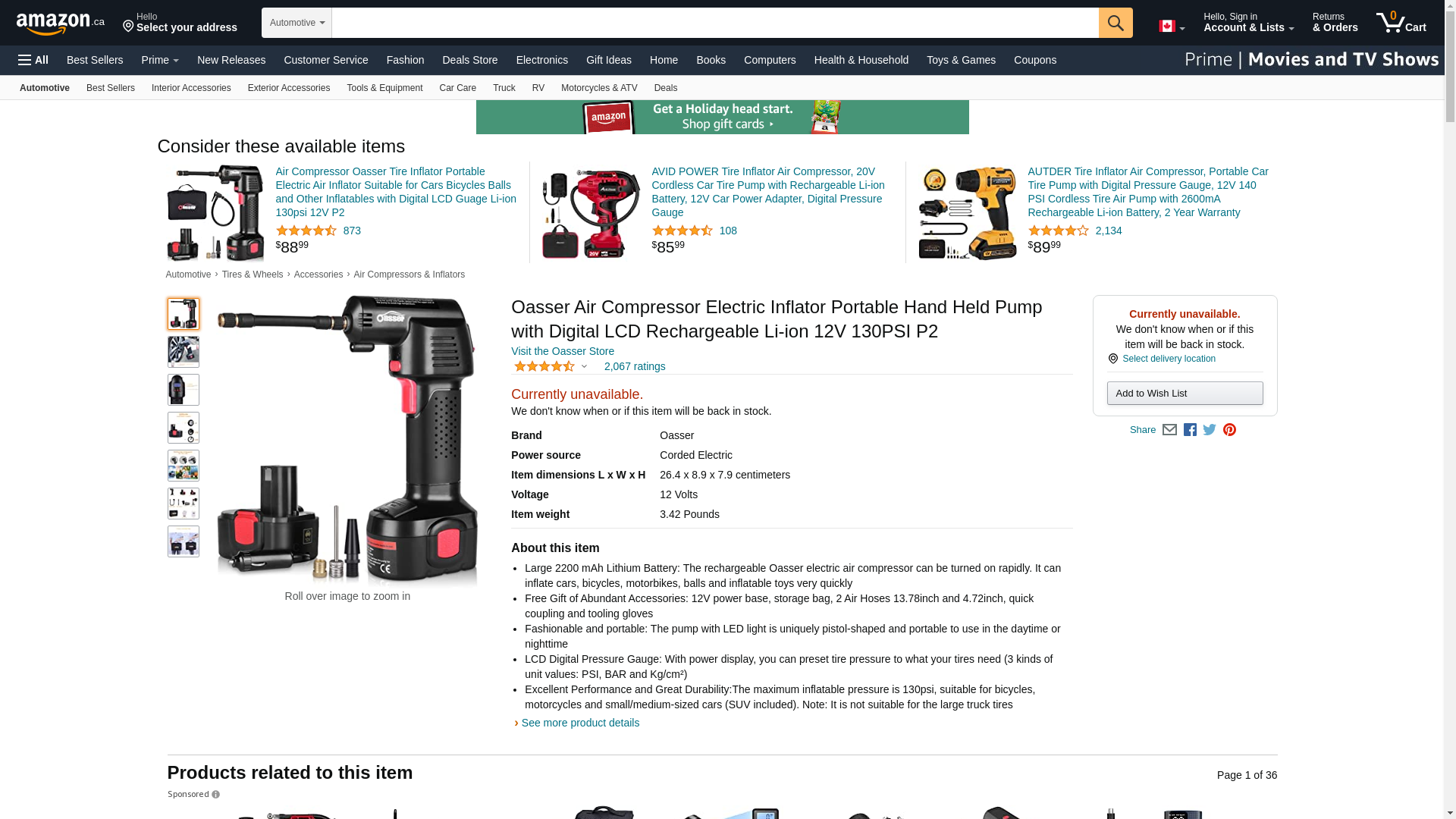Go to Amazon.ca home logo
1456x819 pixels.
click(61, 24)
